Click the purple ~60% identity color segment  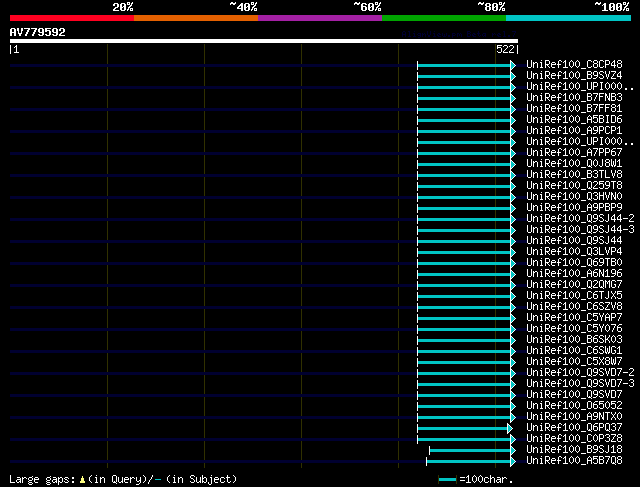pos(320,18)
